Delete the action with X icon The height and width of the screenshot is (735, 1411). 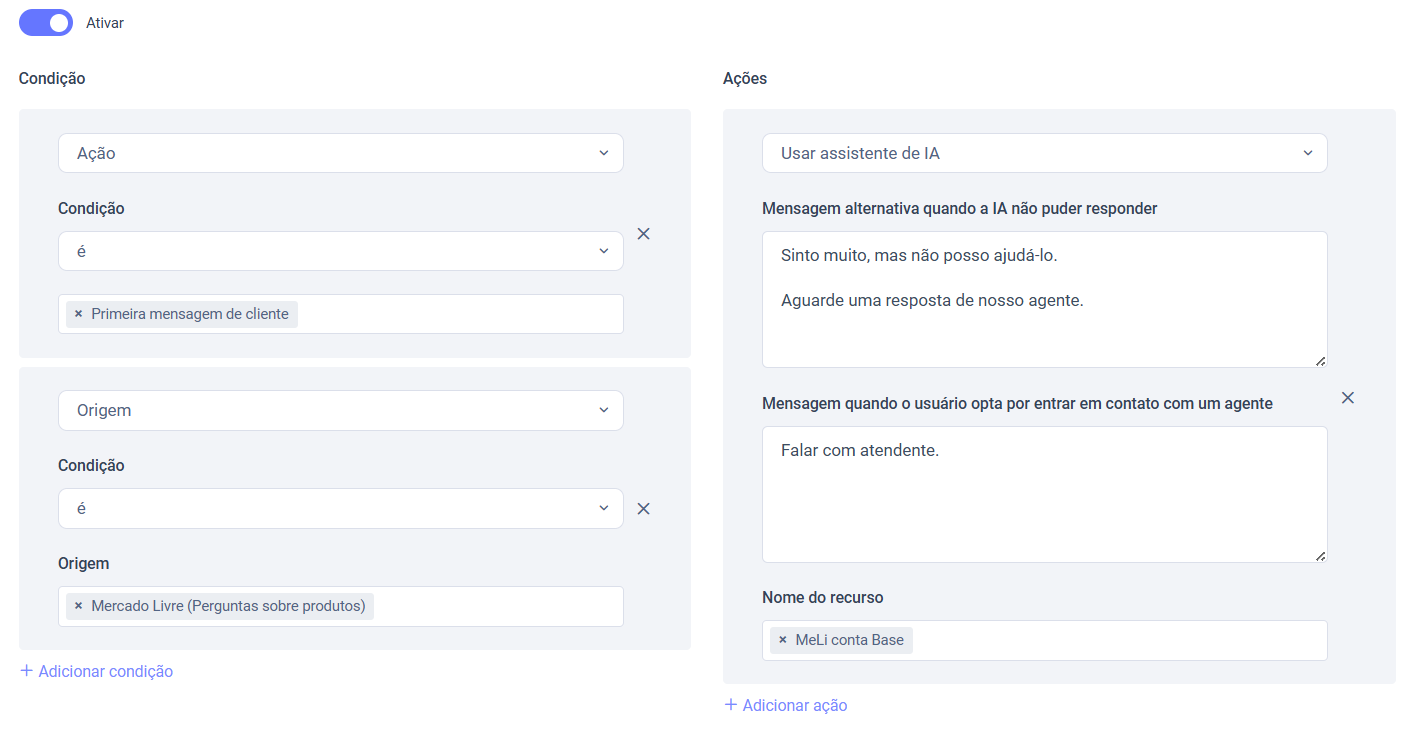click(1348, 397)
